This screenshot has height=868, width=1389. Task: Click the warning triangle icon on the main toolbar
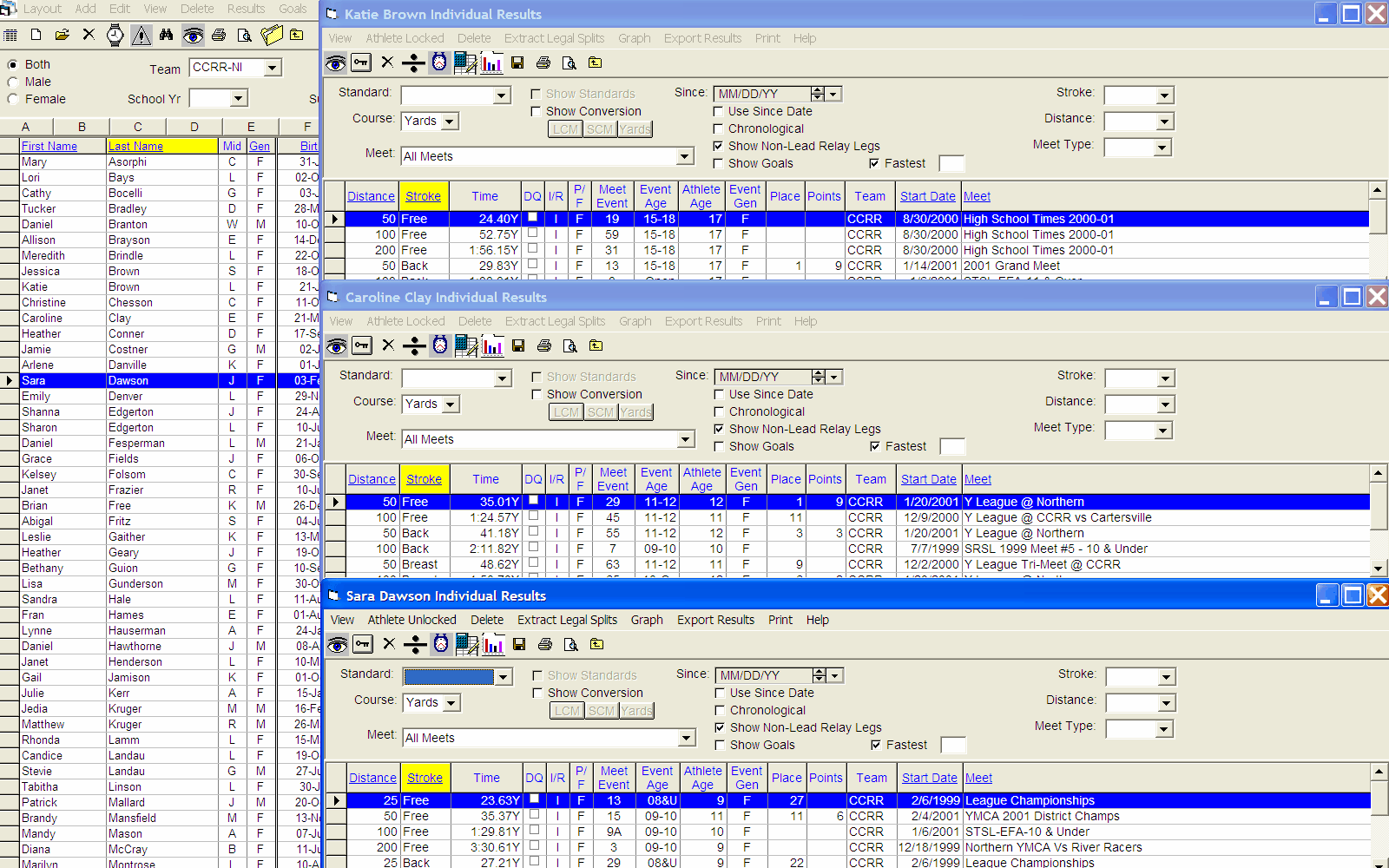142,35
